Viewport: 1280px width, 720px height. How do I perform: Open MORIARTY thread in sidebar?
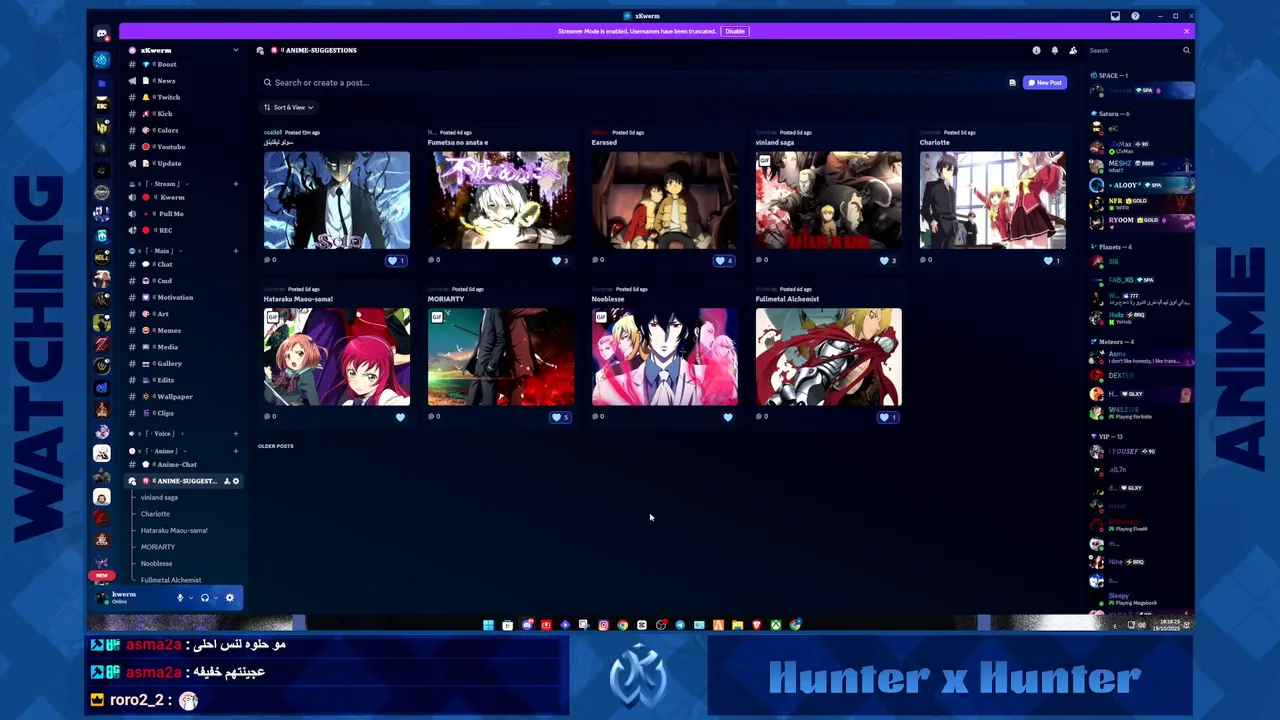158,547
